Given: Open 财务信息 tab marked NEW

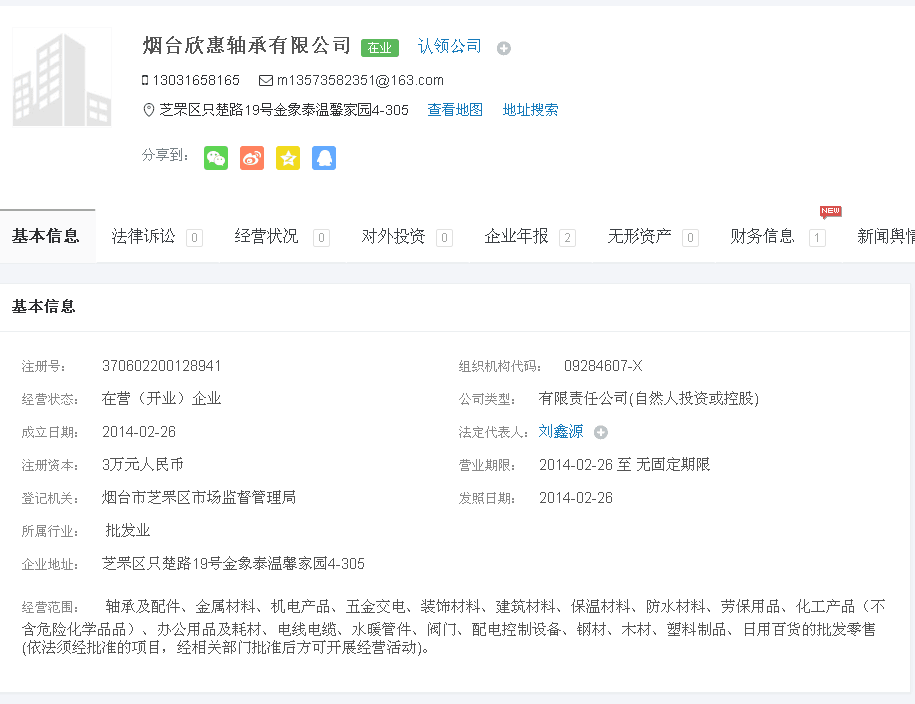Looking at the screenshot, I should click(x=763, y=237).
